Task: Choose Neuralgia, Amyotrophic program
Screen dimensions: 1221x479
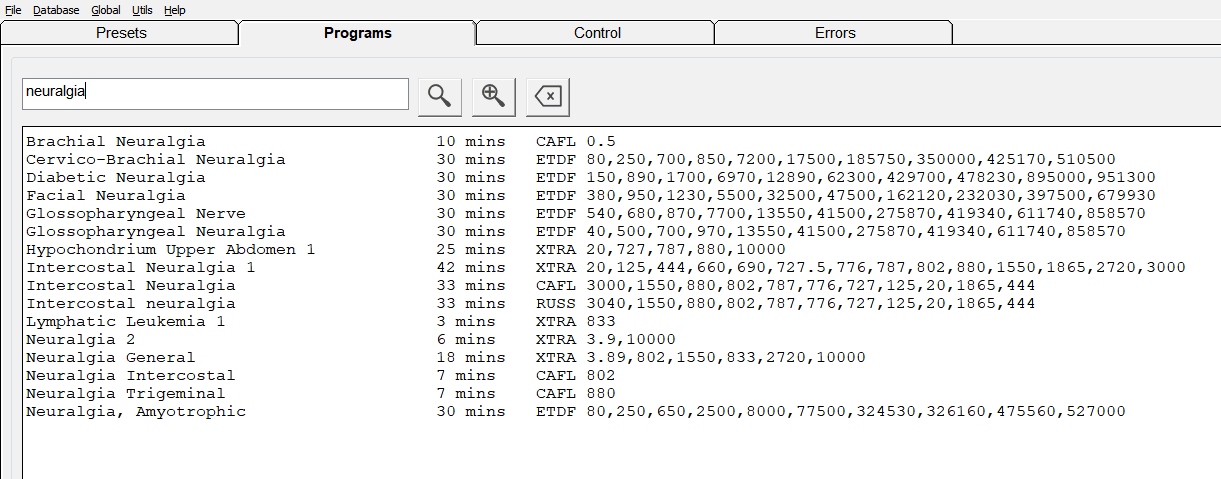Action: point(136,411)
